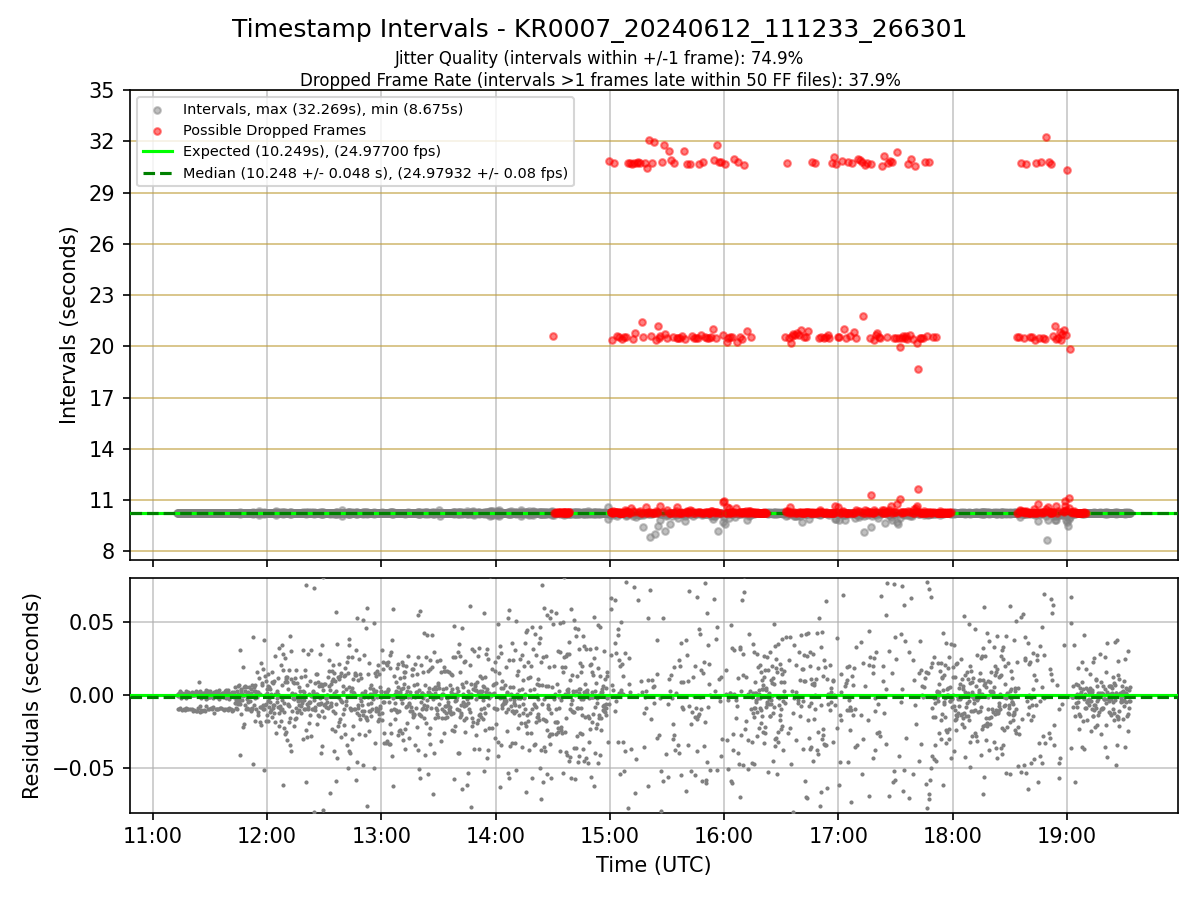Click the 0.00 tick label on the residuals axis
The height and width of the screenshot is (900, 1200).
click(x=94, y=695)
